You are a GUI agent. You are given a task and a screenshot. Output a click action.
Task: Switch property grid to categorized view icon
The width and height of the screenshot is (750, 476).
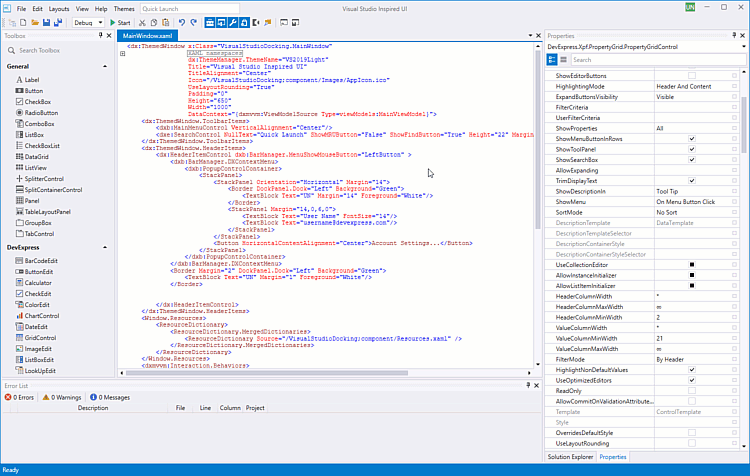[x=552, y=60]
